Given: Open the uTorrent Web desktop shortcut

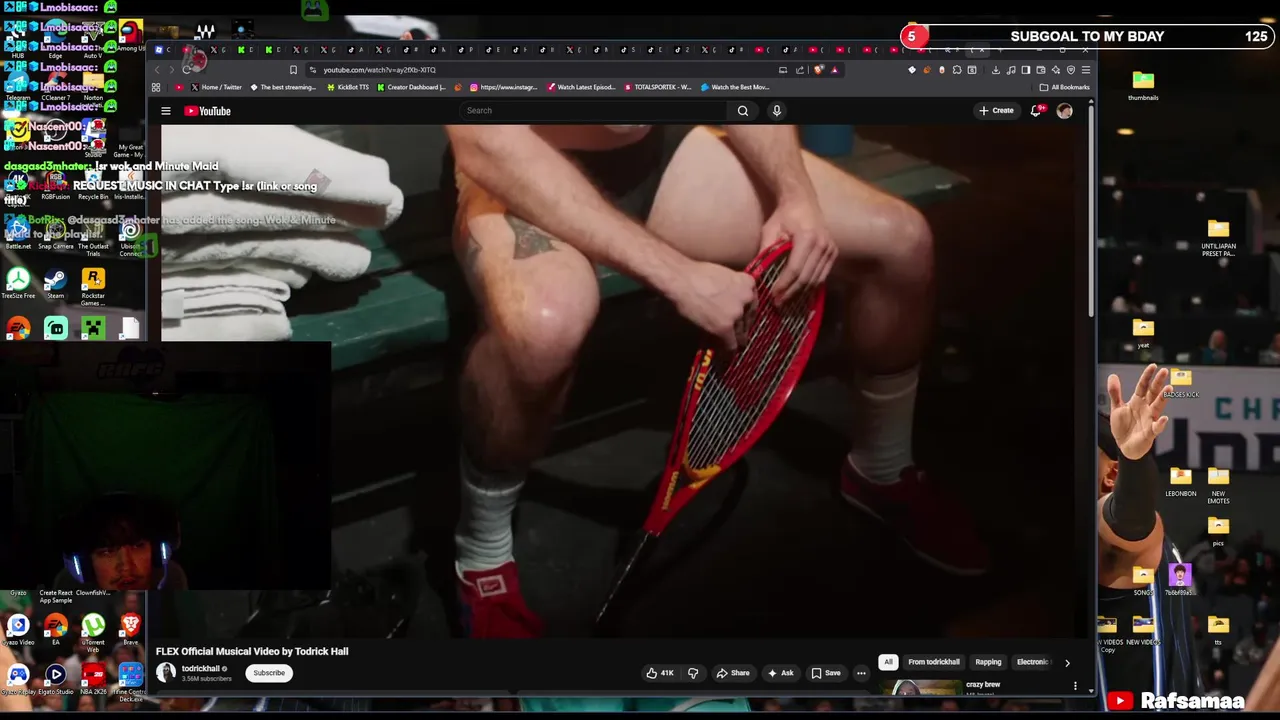Looking at the screenshot, I should click(93, 631).
